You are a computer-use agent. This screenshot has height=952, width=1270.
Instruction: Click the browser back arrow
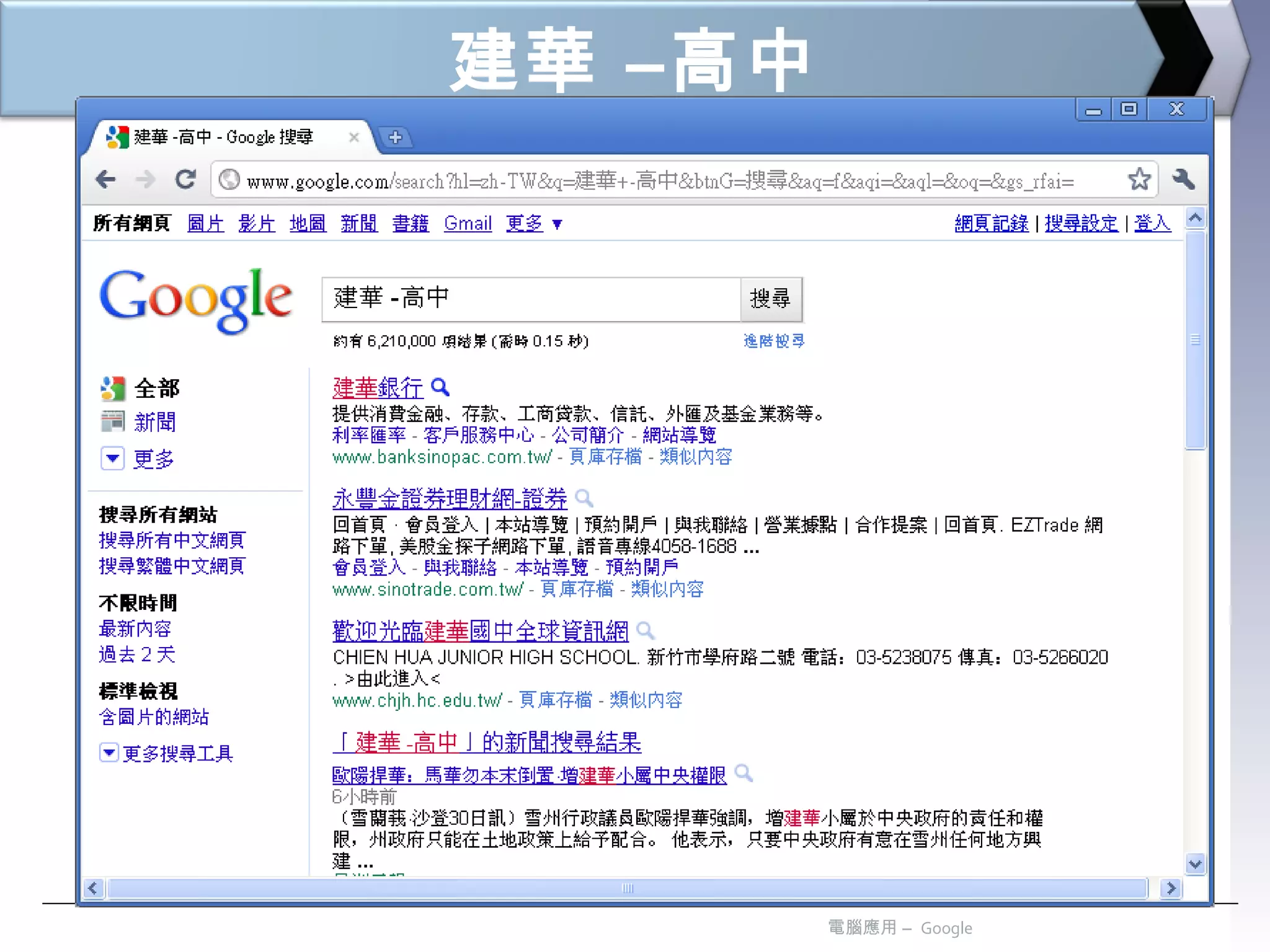pyautogui.click(x=106, y=180)
